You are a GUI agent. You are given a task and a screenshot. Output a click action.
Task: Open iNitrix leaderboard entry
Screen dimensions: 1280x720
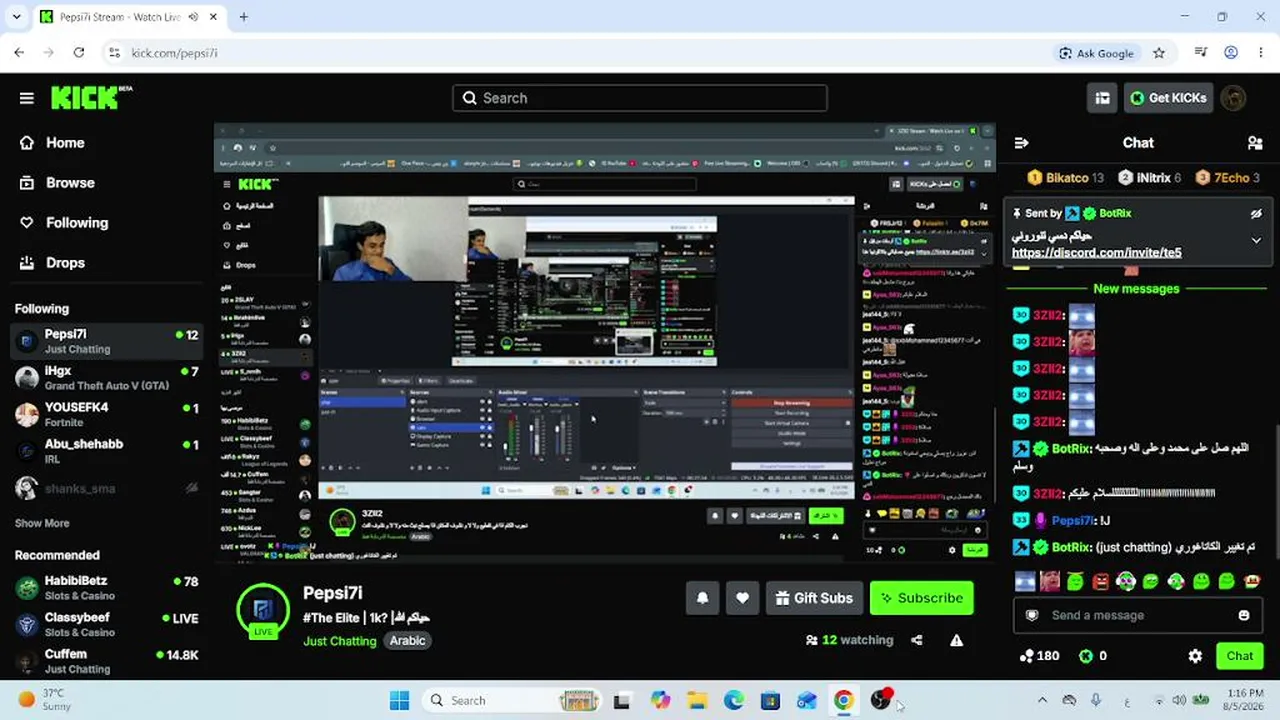[1149, 178]
